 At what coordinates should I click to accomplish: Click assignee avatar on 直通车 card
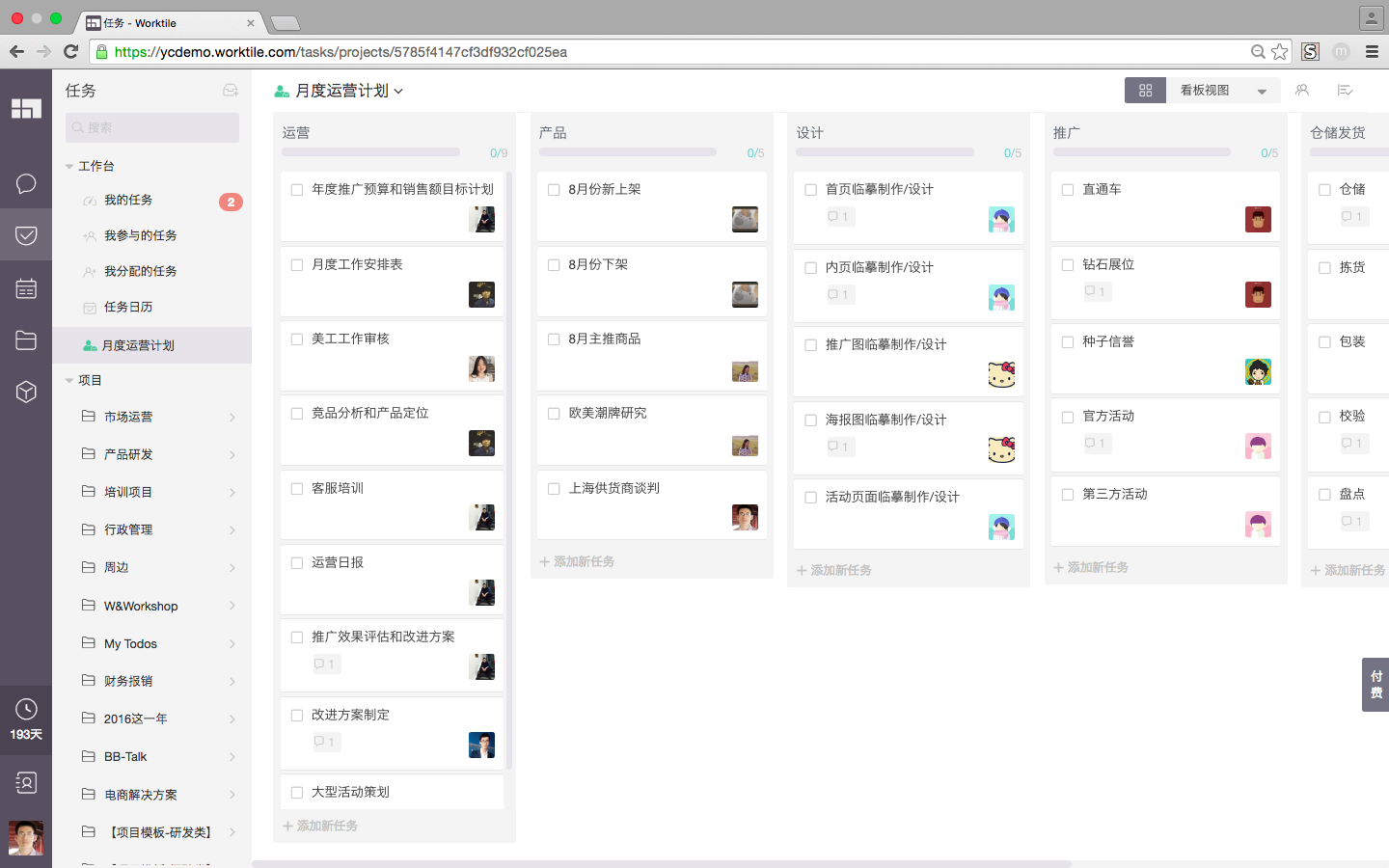coord(1258,219)
